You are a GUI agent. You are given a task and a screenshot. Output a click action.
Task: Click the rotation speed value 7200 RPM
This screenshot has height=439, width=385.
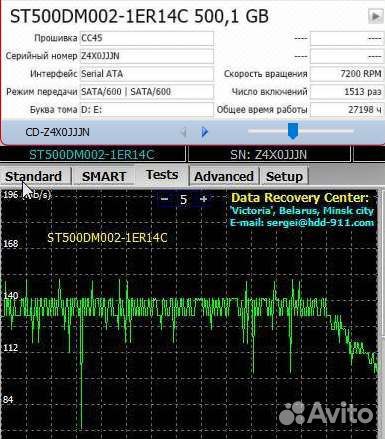(x=347, y=74)
